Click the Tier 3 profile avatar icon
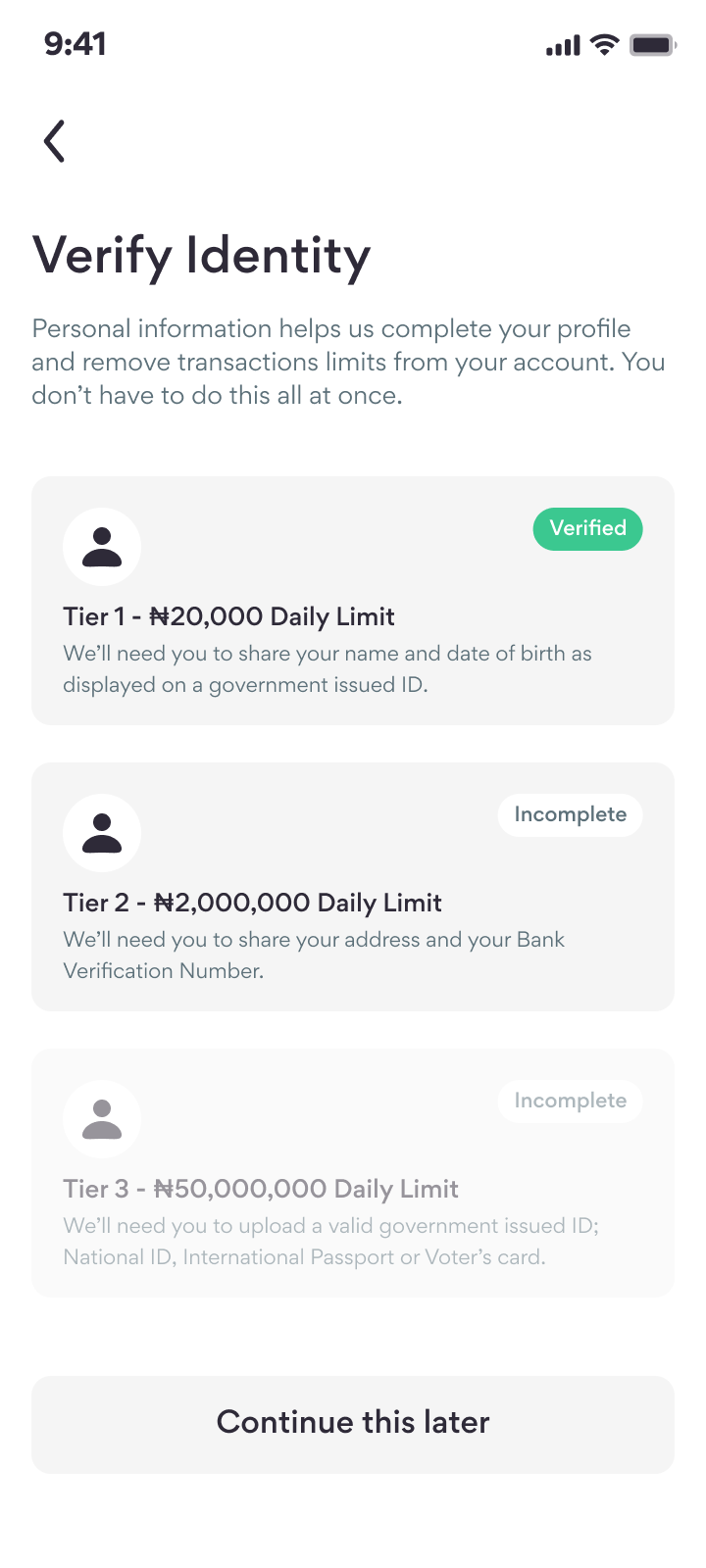706x1568 pixels. 102,1119
